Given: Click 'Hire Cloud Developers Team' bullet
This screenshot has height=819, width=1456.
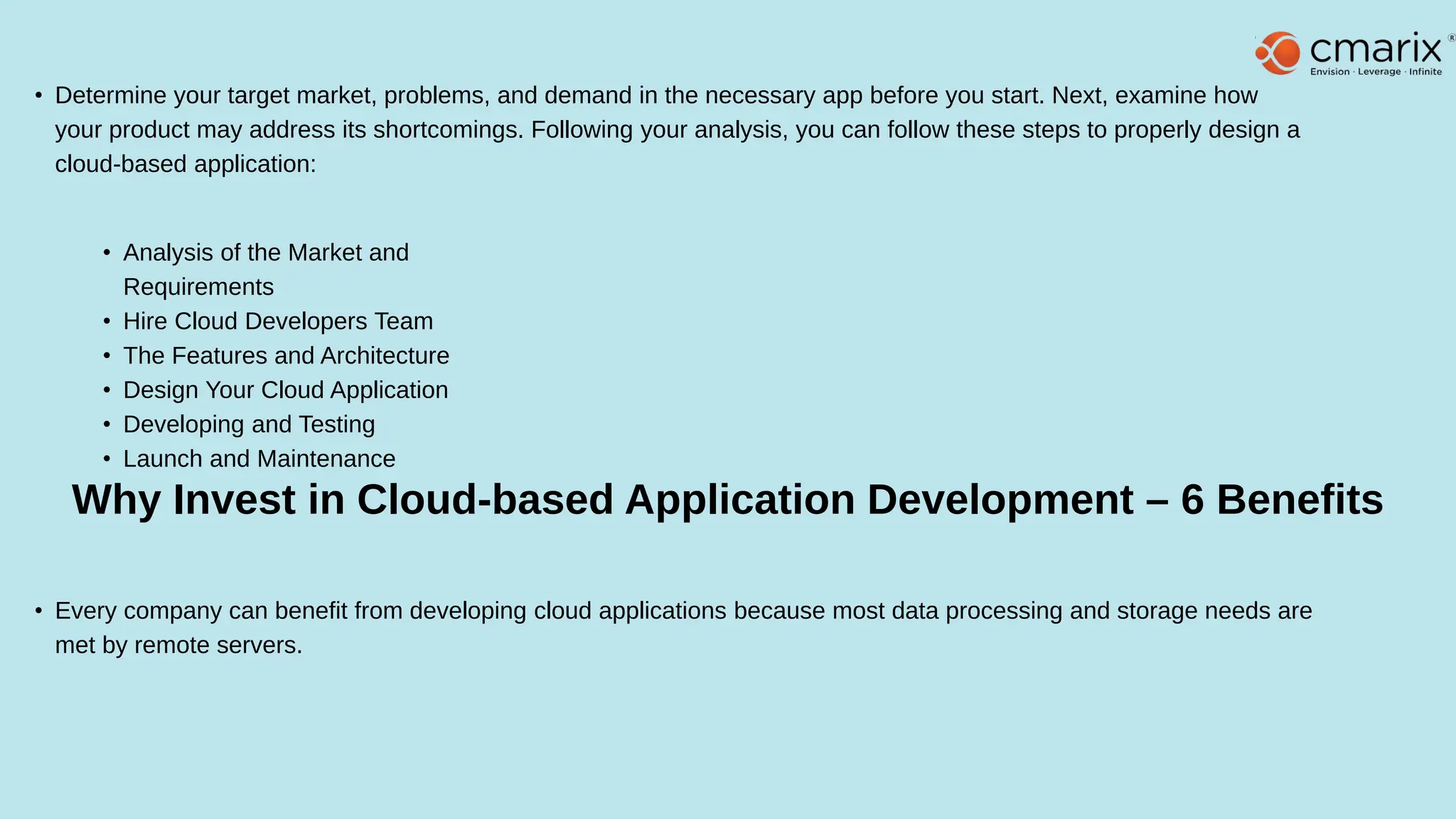Looking at the screenshot, I should point(278,321).
